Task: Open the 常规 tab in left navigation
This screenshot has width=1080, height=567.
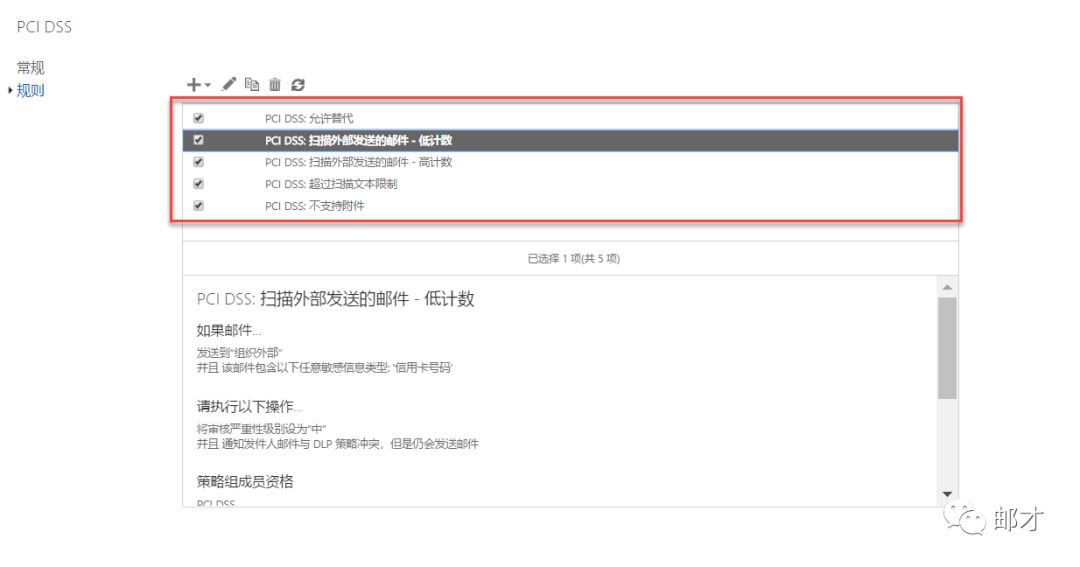Action: coord(30,68)
